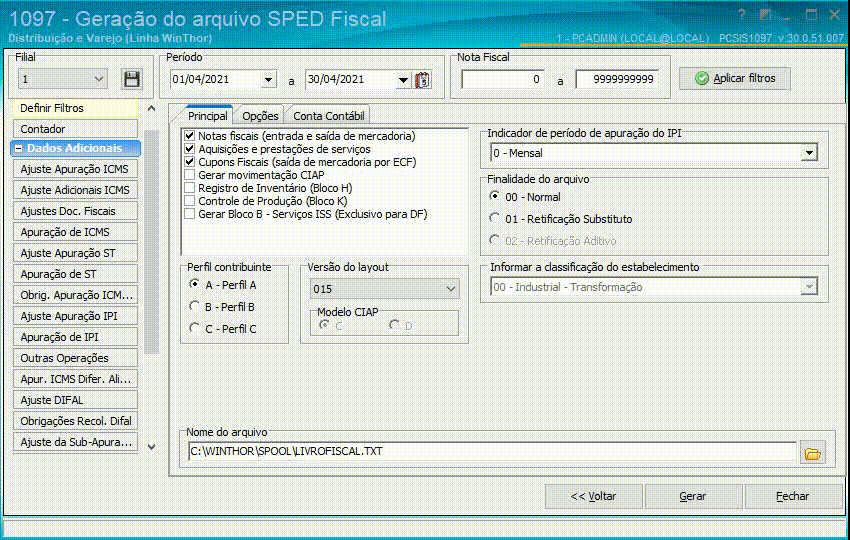Enable Registro de Inventário Bloco H

[189, 188]
